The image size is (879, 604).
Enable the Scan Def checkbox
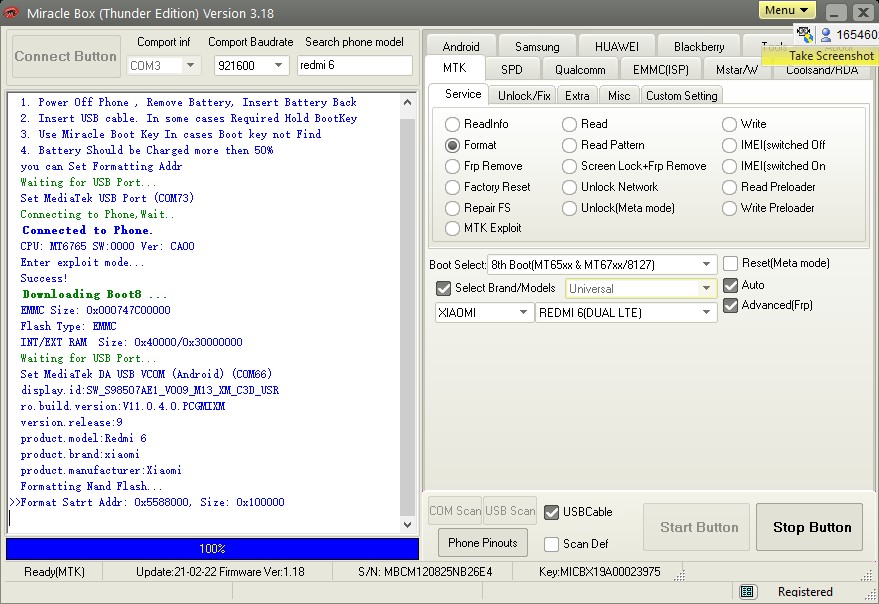[552, 544]
